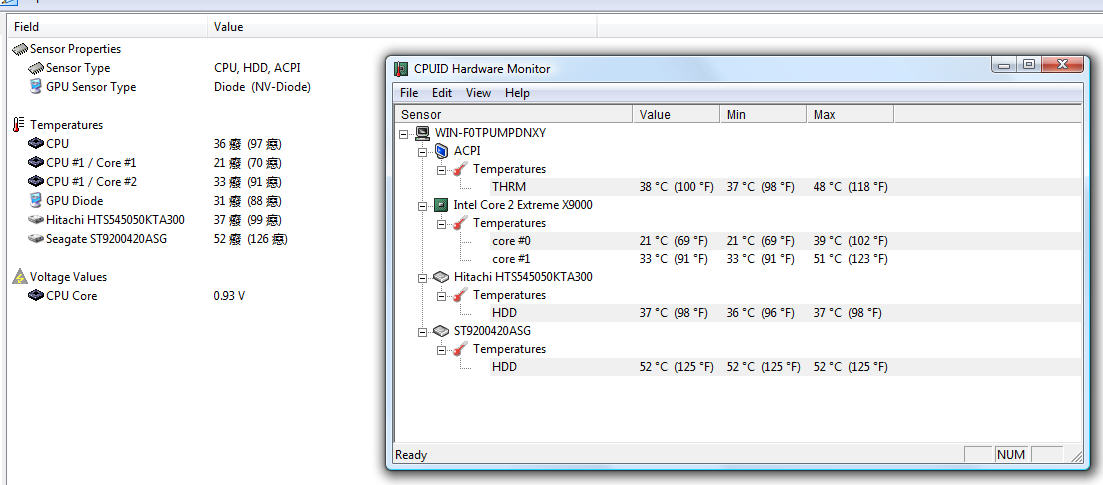Select the HDD row under ST9200420ASG

[x=785, y=367]
